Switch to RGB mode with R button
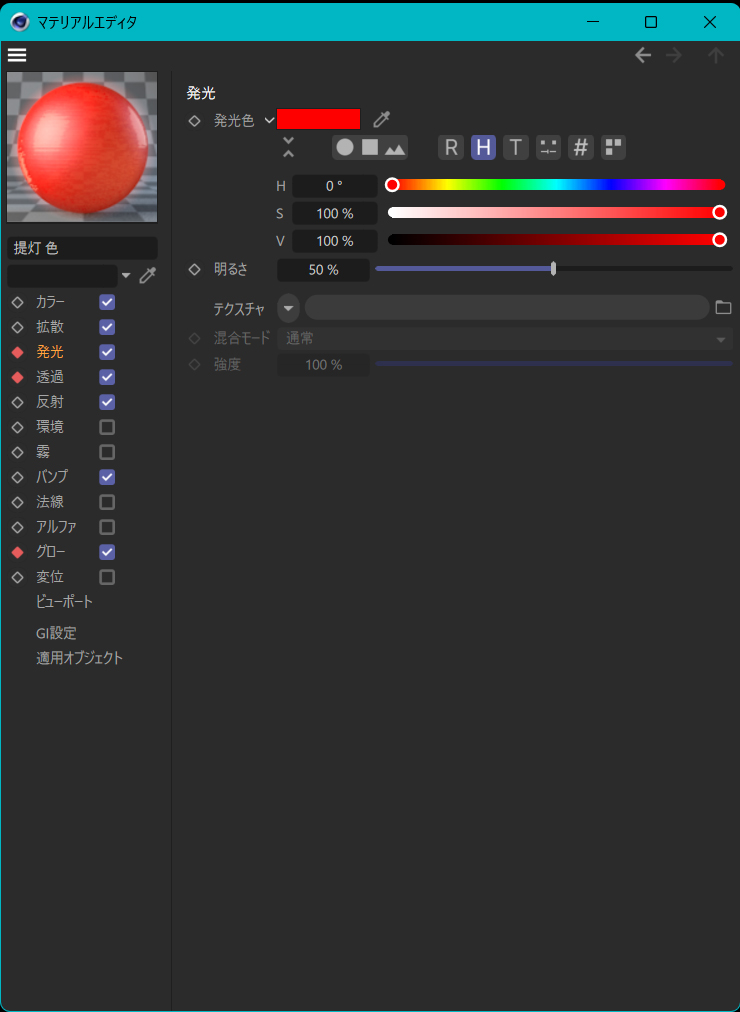The height and width of the screenshot is (1012, 740). (x=451, y=148)
